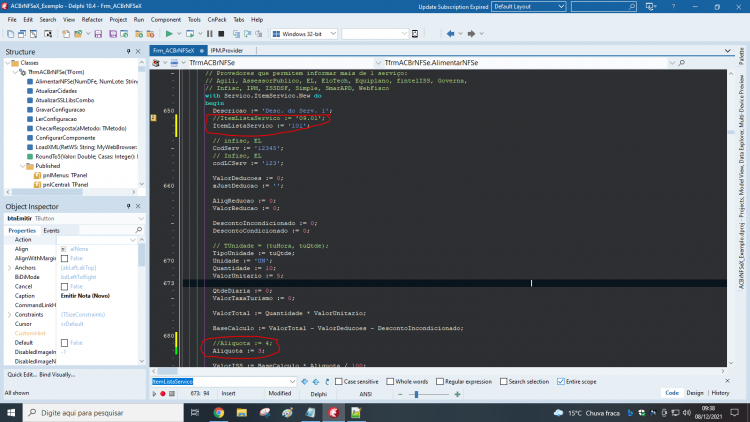Adjust the editor zoom slider
This screenshot has height=422, width=750.
pyautogui.click(x=416, y=394)
